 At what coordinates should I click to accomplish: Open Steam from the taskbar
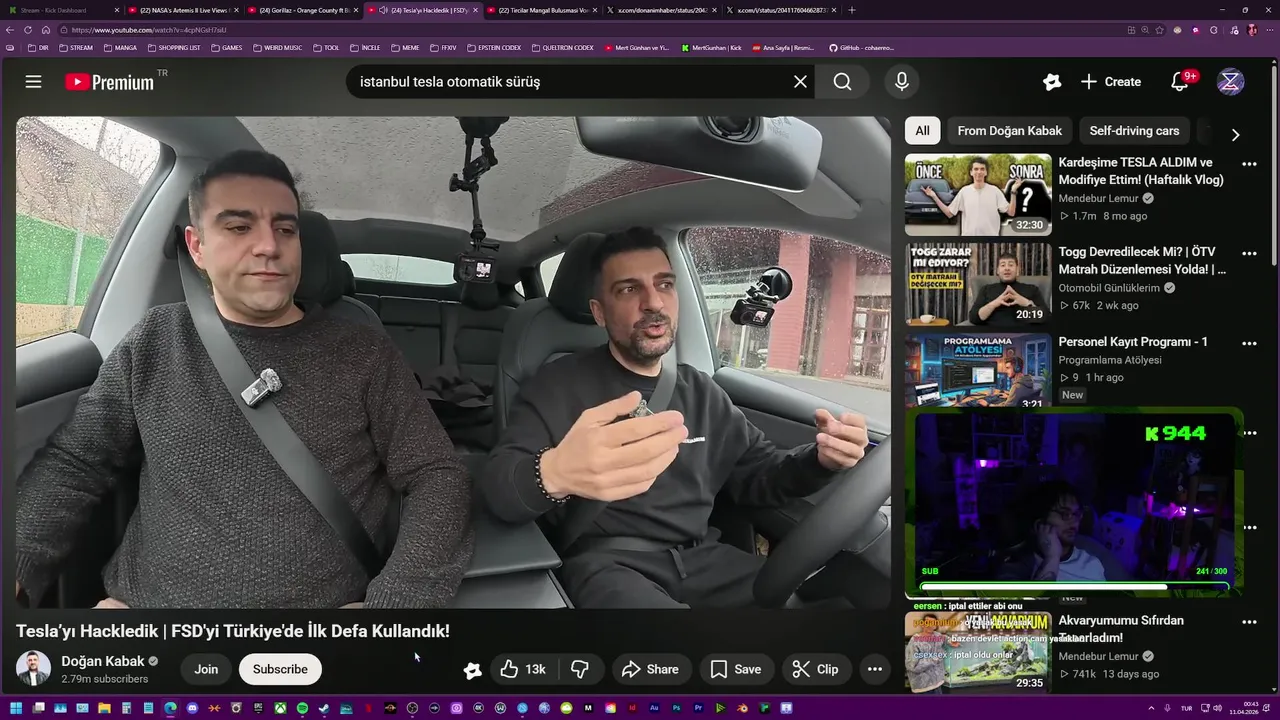(x=324, y=708)
